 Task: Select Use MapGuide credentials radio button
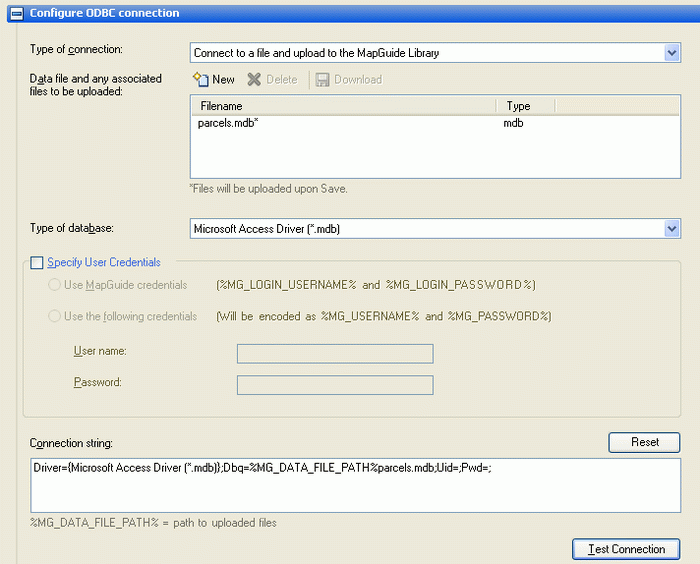pos(54,285)
